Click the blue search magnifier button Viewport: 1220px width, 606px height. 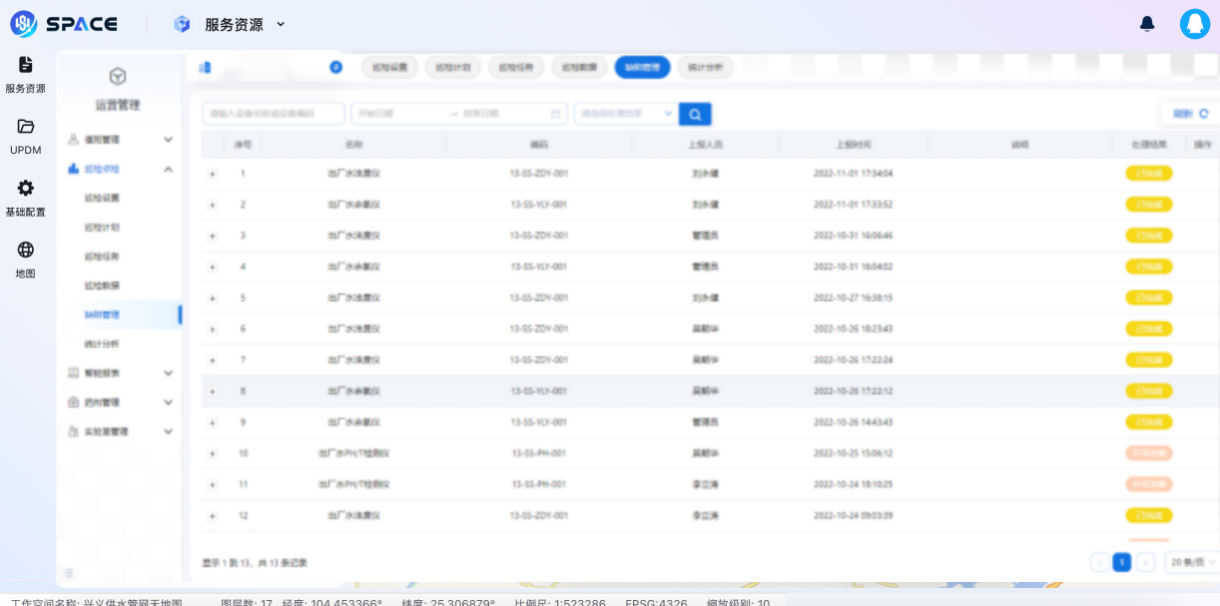point(695,114)
